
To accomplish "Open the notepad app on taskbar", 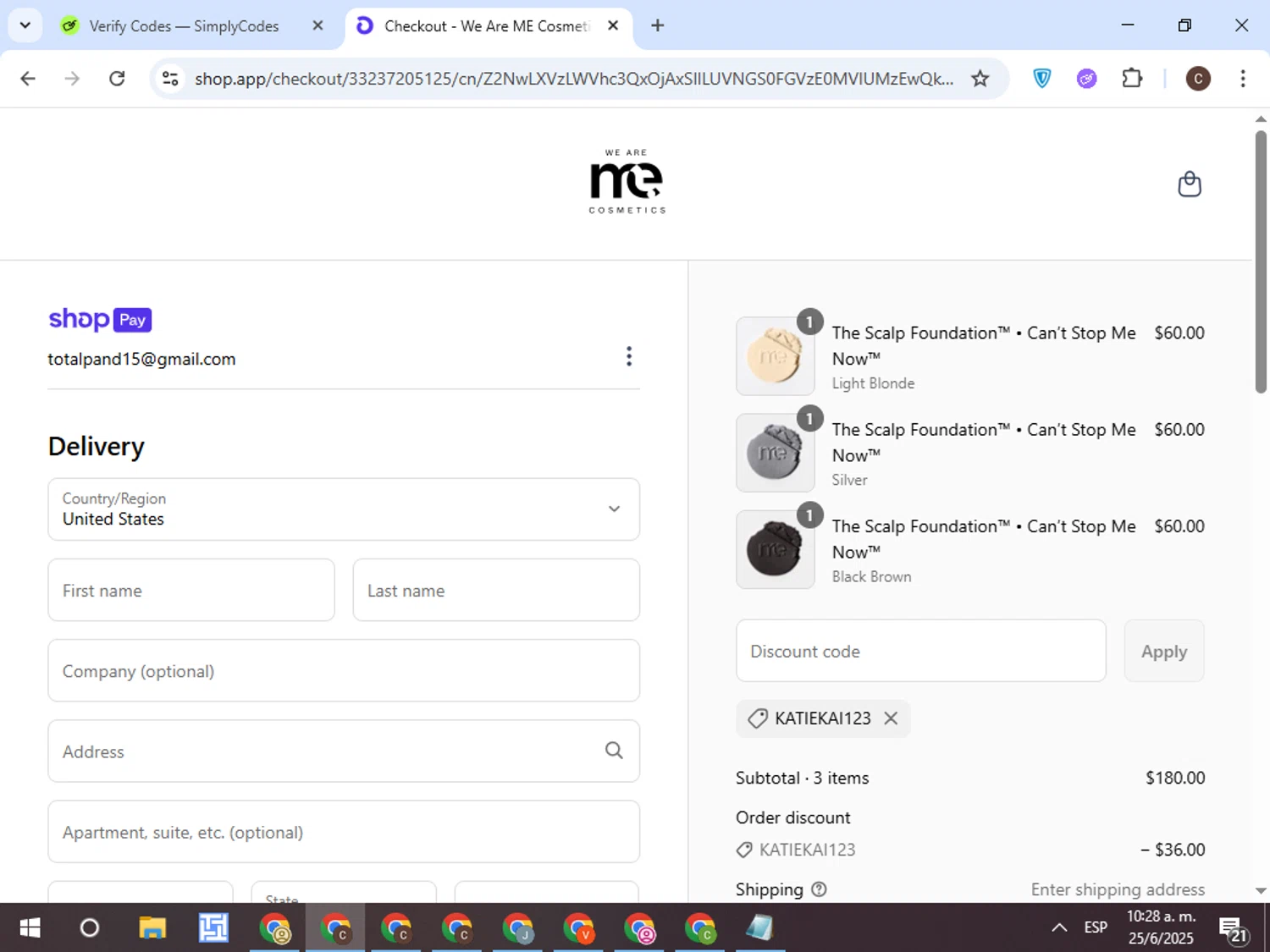I will pyautogui.click(x=759, y=928).
